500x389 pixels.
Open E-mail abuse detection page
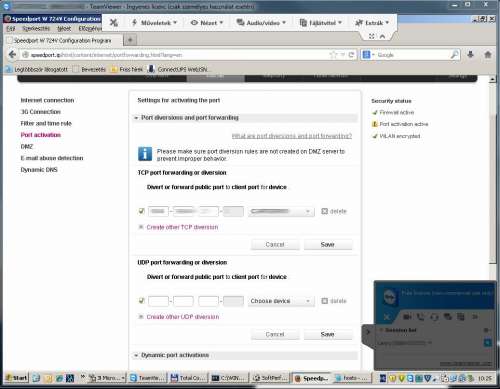coord(52,158)
